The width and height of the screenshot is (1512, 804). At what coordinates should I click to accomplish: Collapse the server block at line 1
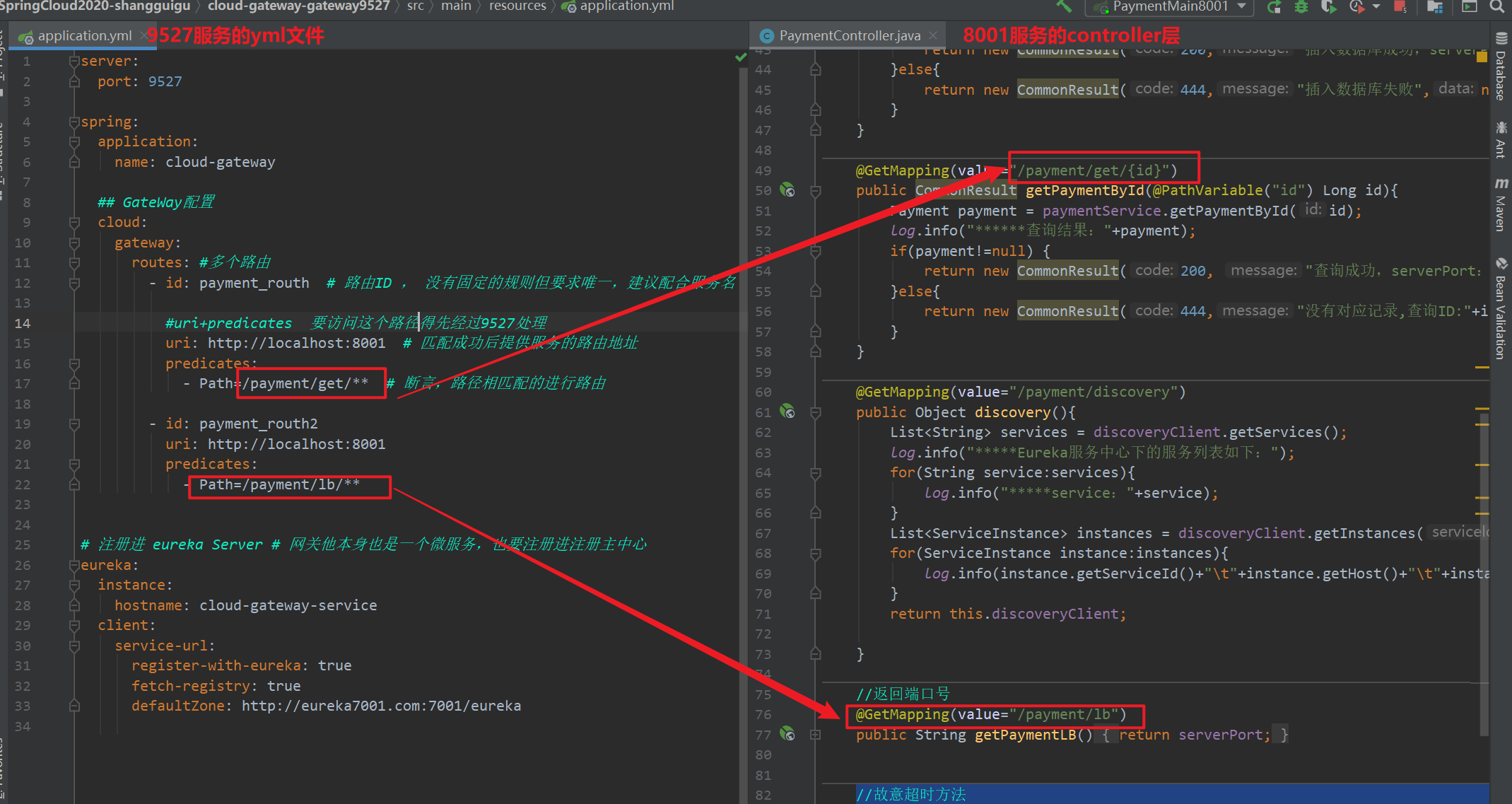tap(74, 62)
